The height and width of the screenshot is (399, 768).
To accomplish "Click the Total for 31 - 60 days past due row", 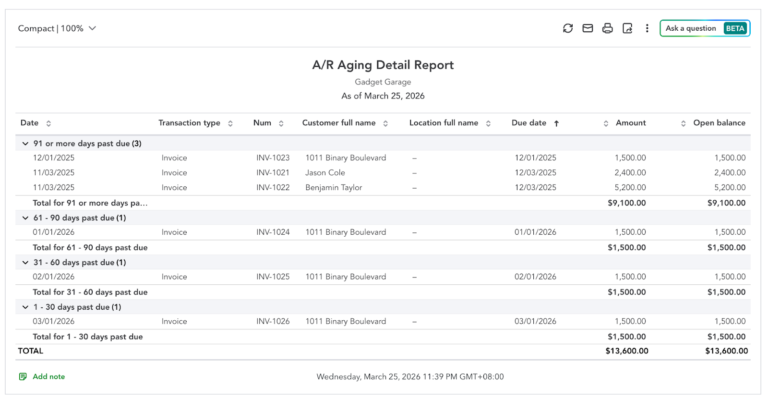I will click(383, 292).
